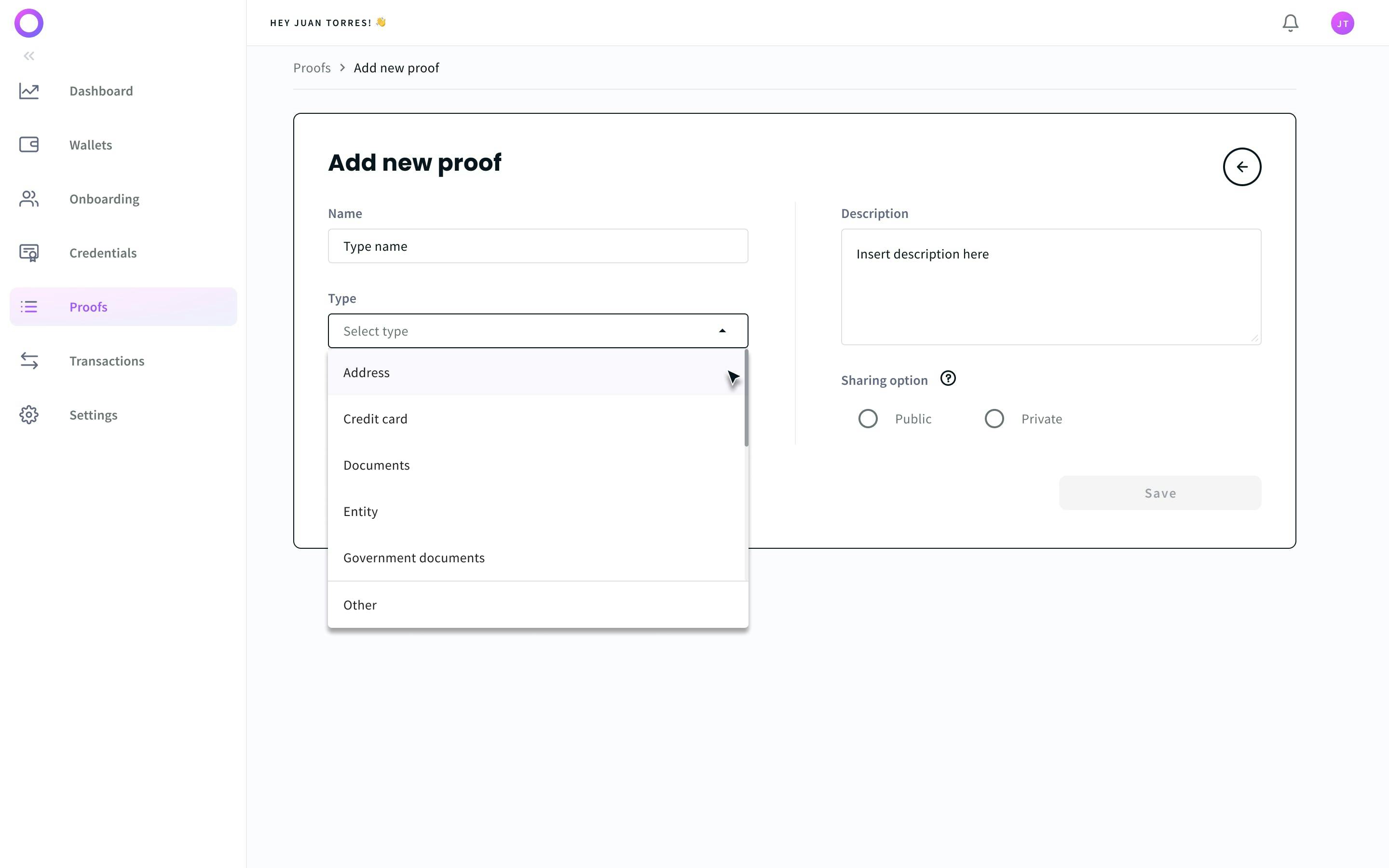1389x868 pixels.
Task: Click Proofs breadcrumb link
Action: (312, 68)
